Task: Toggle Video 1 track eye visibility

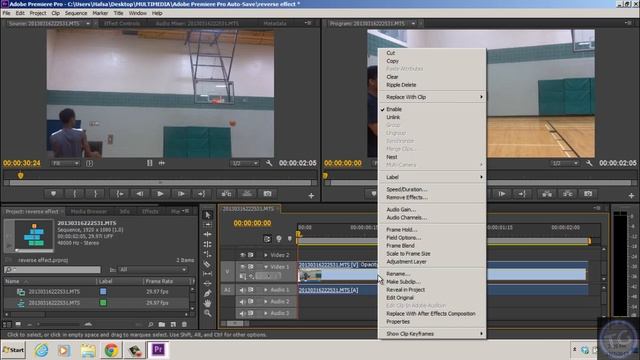Action: pyautogui.click(x=242, y=267)
